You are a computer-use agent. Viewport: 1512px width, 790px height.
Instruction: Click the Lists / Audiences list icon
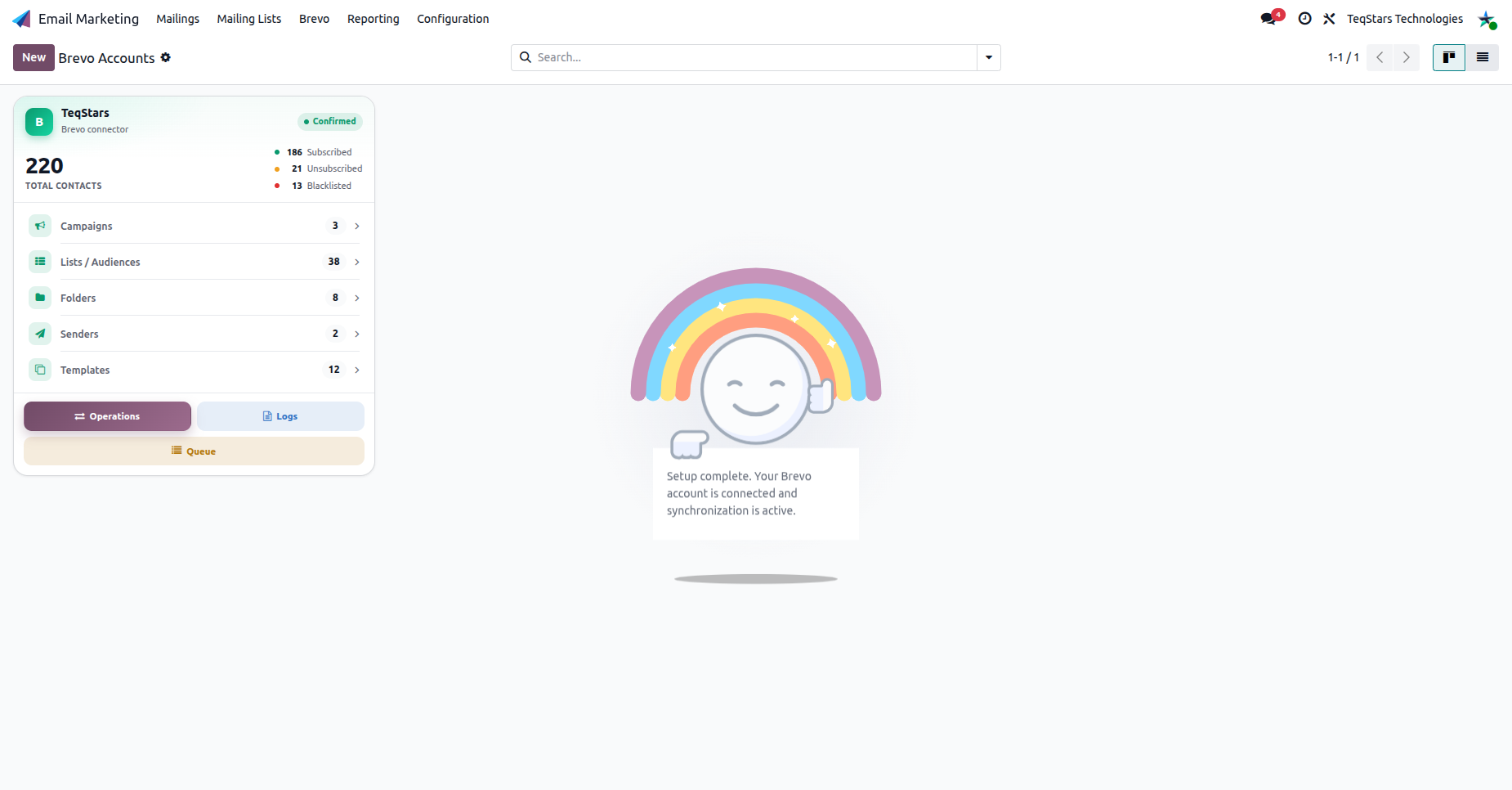[40, 262]
